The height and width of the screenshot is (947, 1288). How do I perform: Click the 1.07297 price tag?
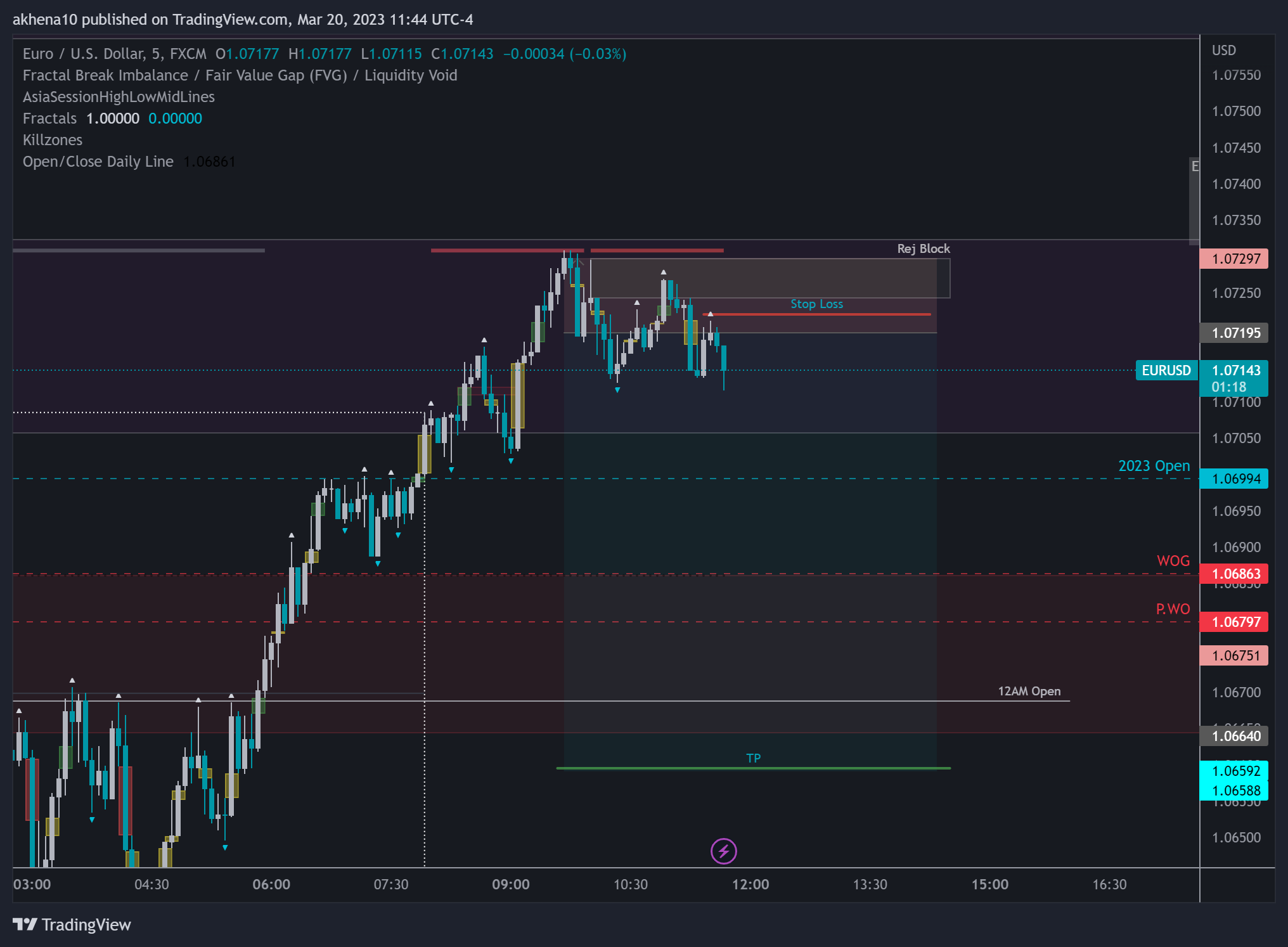[1234, 259]
